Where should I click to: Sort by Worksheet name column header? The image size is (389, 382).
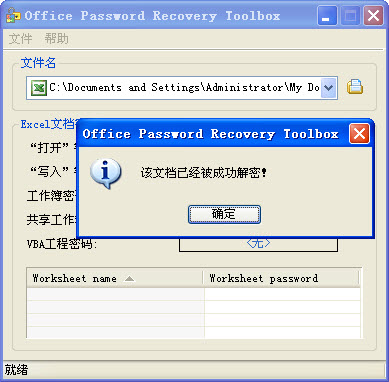115,278
